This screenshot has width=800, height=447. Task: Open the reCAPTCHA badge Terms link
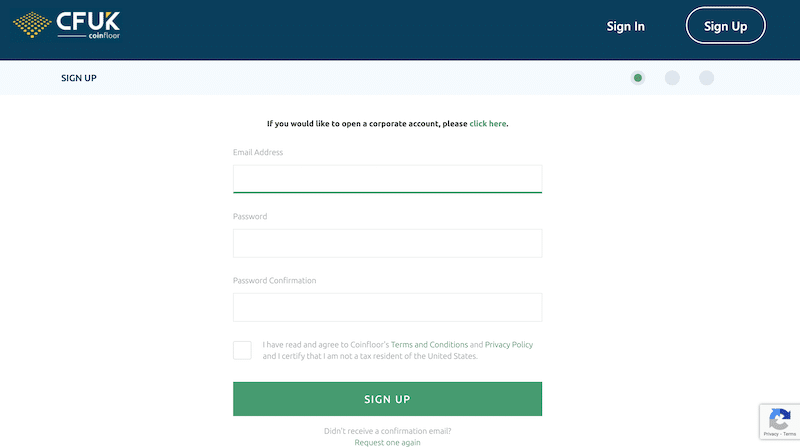(790, 434)
